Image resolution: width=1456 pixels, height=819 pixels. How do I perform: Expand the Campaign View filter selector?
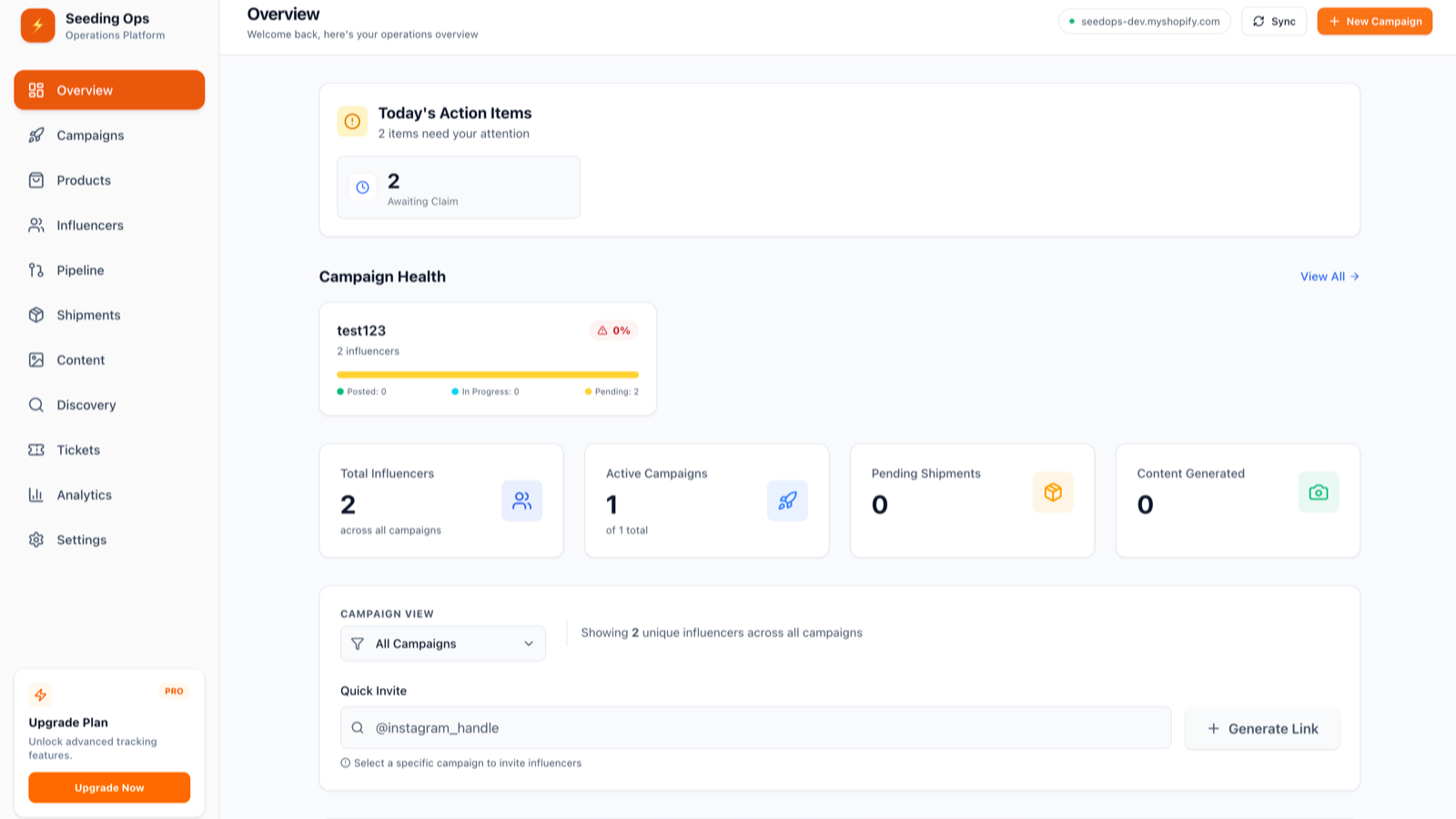442,643
